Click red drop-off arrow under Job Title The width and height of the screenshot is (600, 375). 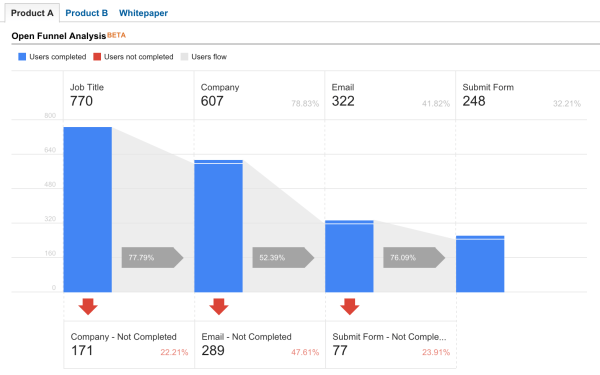point(88,307)
